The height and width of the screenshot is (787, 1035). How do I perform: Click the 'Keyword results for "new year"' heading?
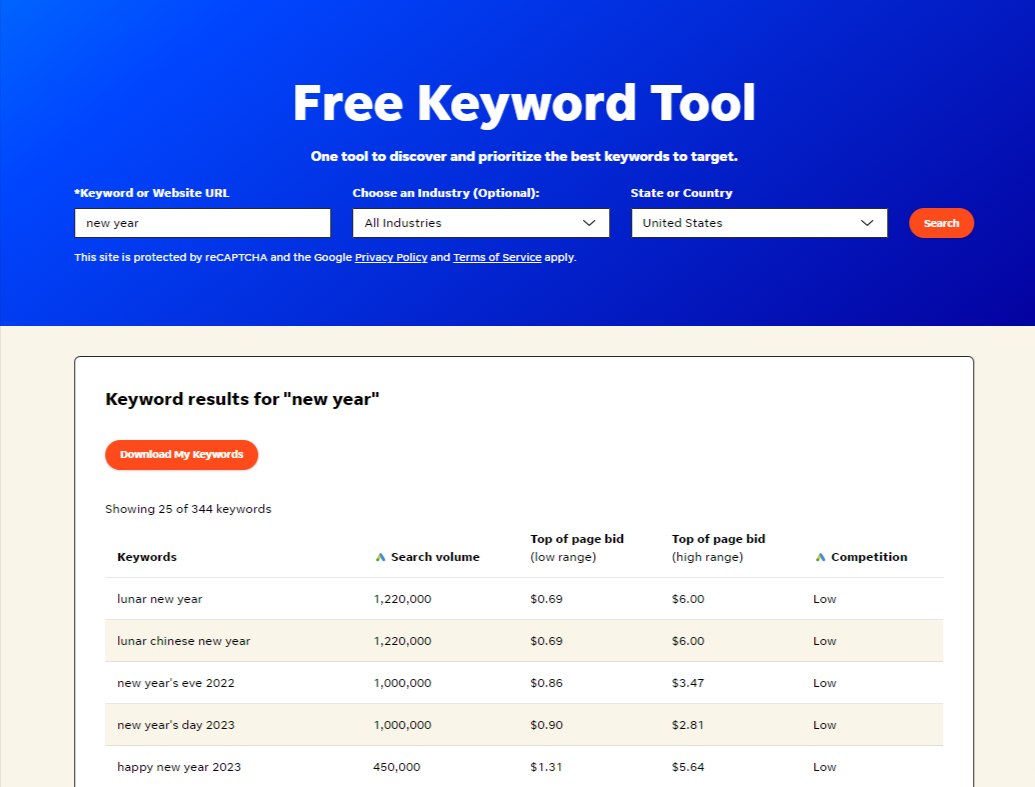pos(242,399)
